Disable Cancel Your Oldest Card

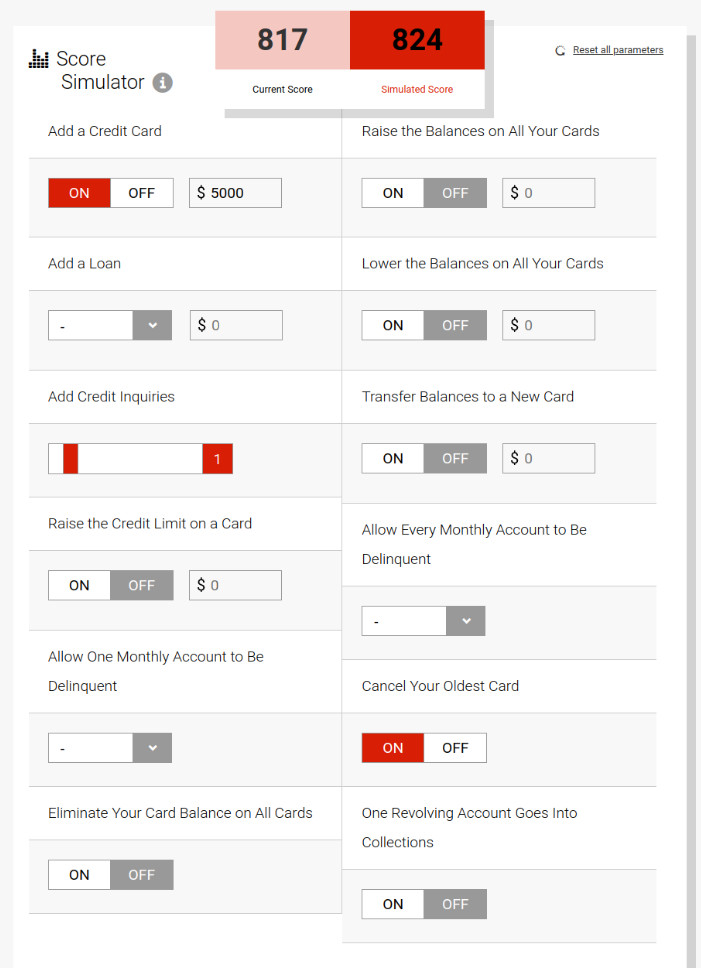[x=454, y=747]
